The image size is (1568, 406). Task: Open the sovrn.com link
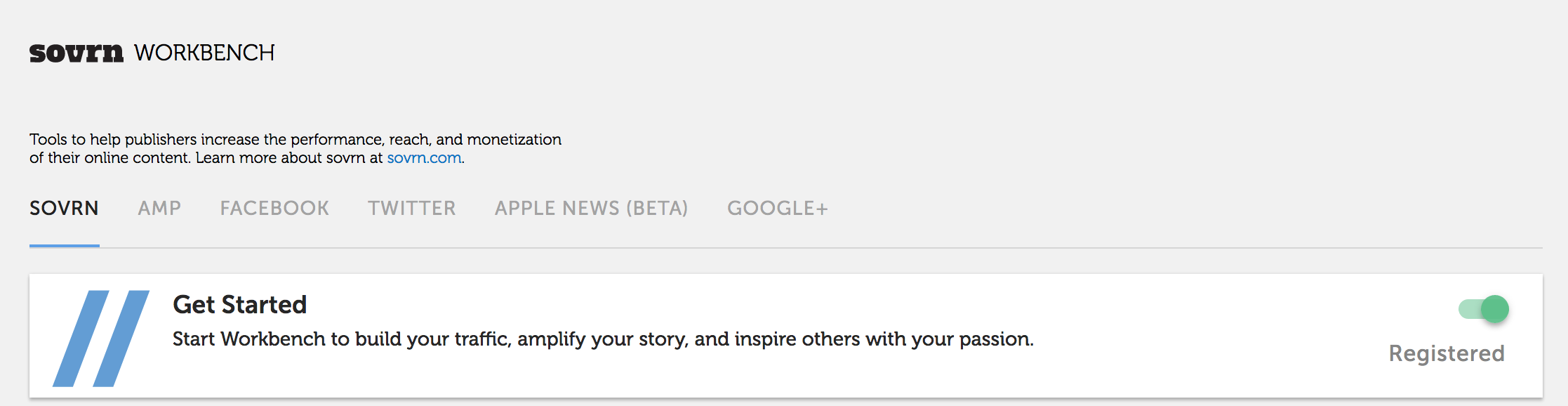424,158
